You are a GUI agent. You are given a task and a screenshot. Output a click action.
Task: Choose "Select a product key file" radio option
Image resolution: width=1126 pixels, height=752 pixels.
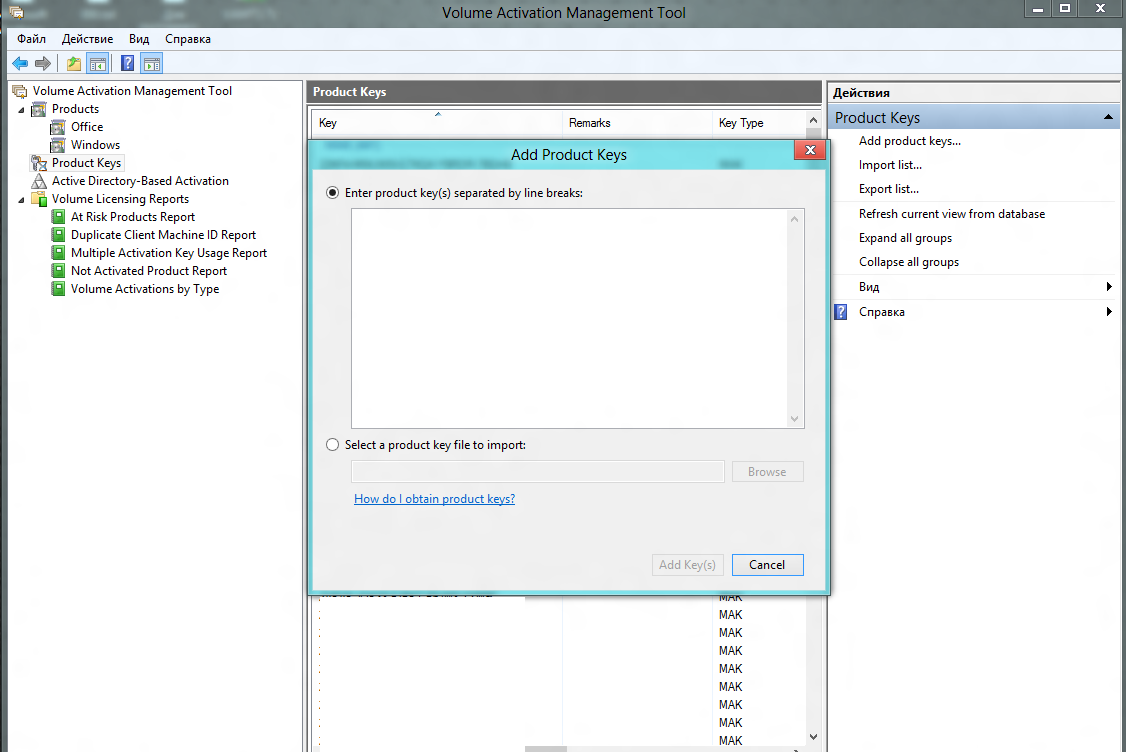333,445
